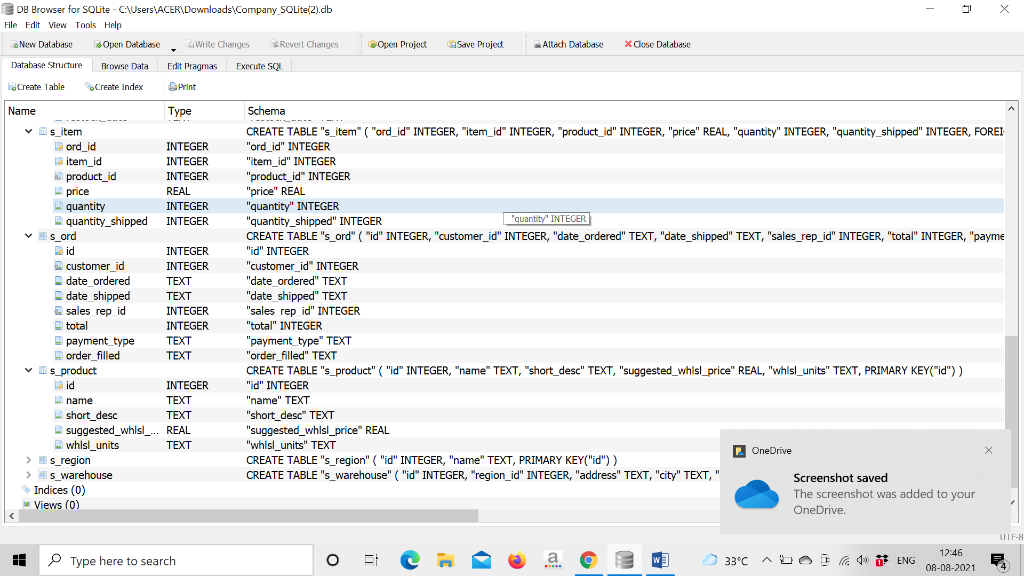Open an existing database
This screenshot has width=1024, height=576.
pyautogui.click(x=126, y=44)
